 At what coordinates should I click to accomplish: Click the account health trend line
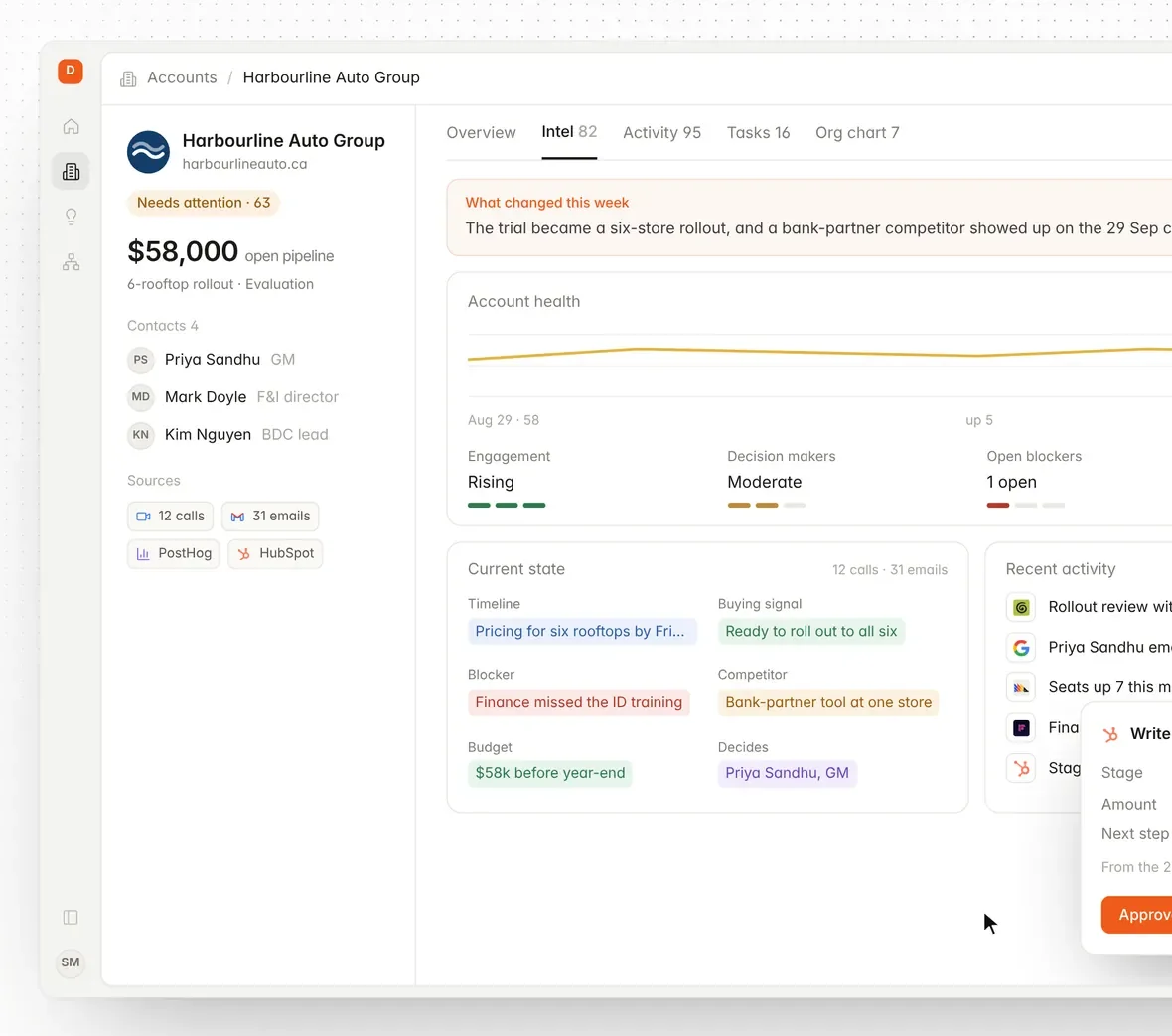point(819,352)
